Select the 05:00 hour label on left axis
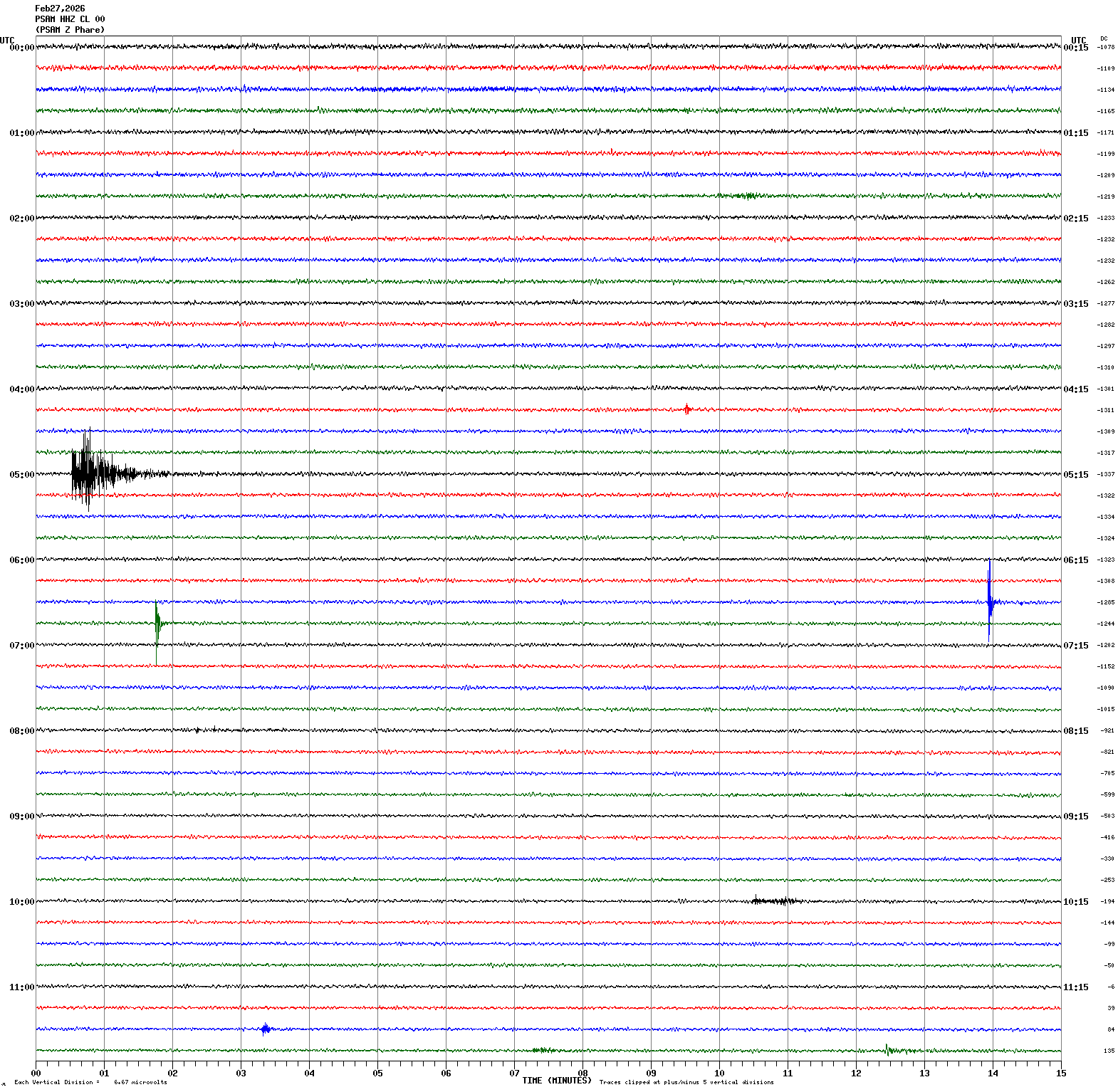The height and width of the screenshot is (1092, 1118). (21, 475)
